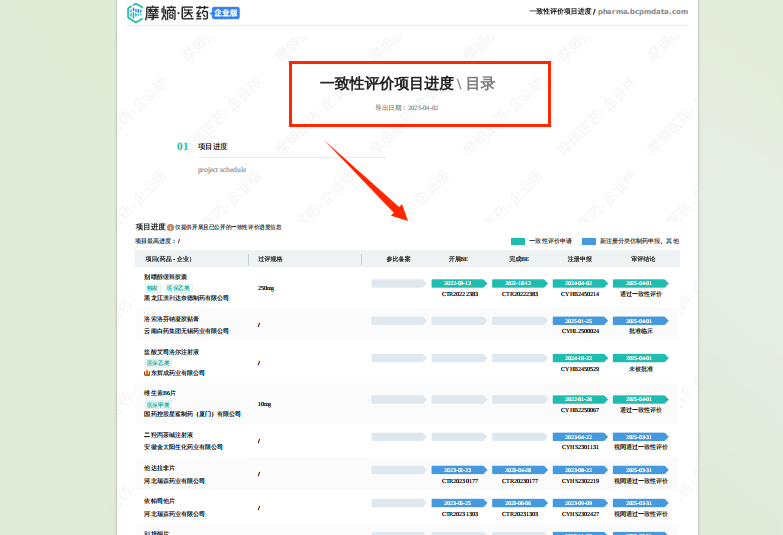Open the 01 项目进度 table of contents entry
Viewport: 783px width, 535px height.
212,146
